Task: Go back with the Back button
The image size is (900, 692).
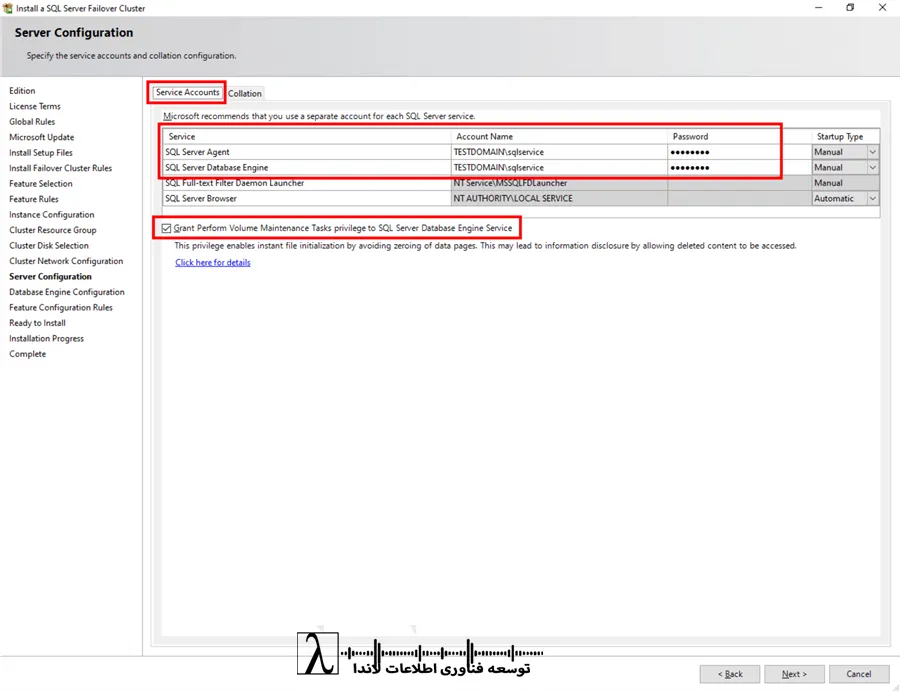Action: [730, 674]
